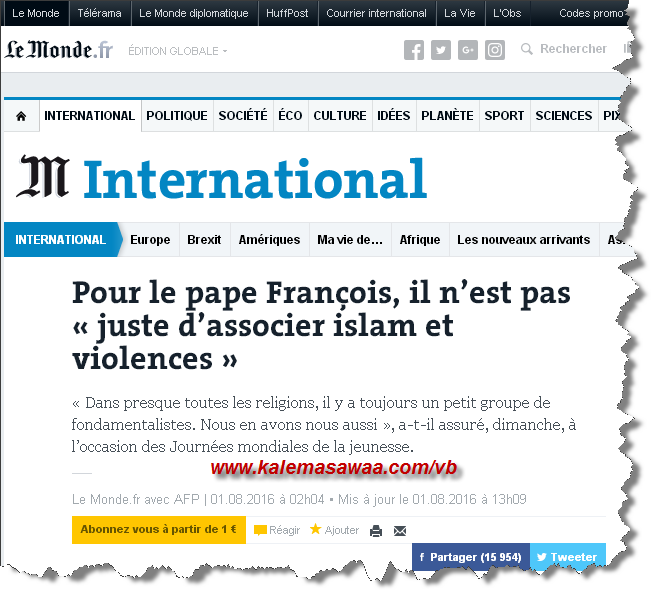Image resolution: width=651 pixels, height=590 pixels.
Task: Open Les nouveaux arrivants subsection
Action: pos(521,240)
